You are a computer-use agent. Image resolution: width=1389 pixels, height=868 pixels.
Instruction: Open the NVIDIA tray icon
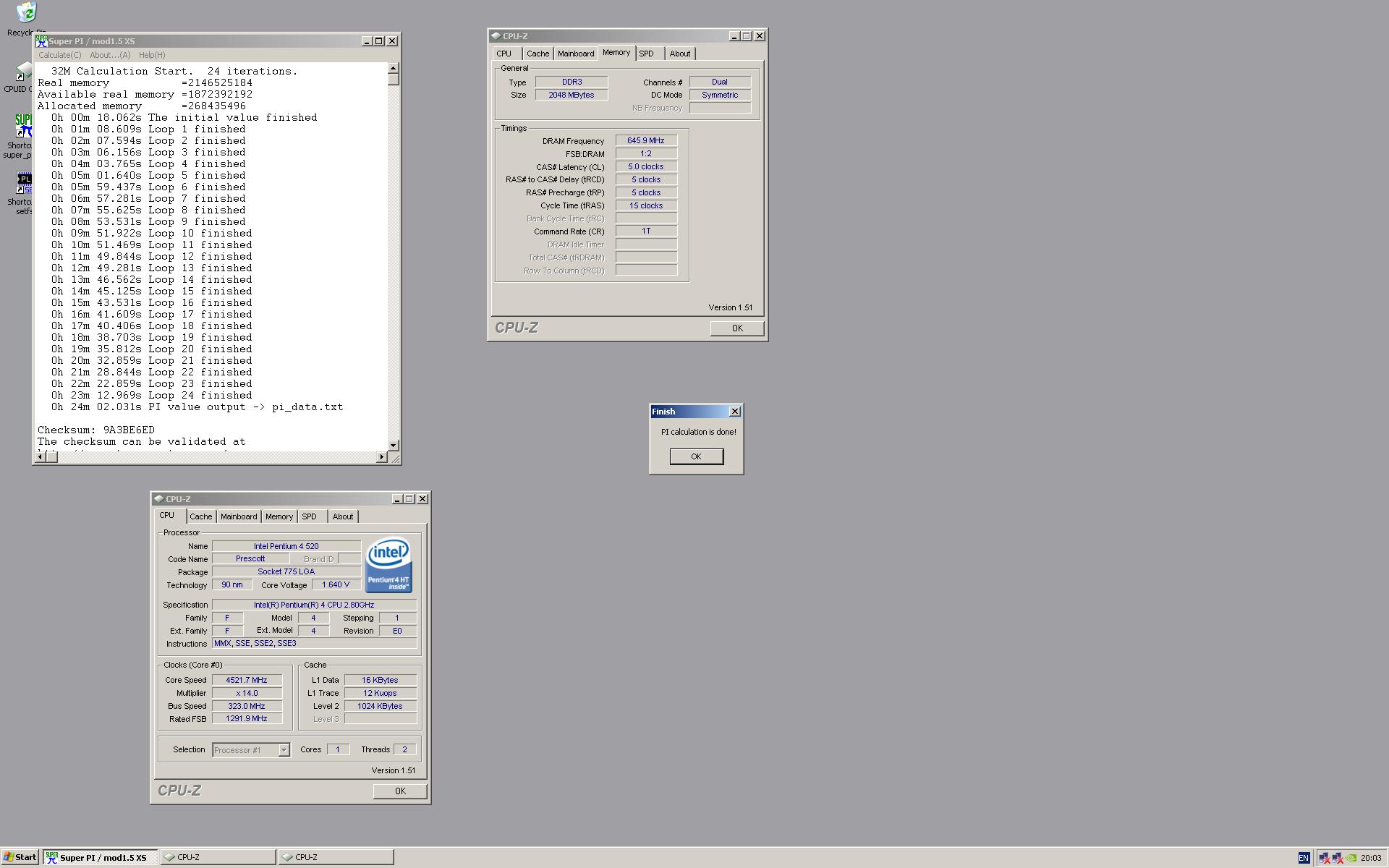[x=1351, y=858]
